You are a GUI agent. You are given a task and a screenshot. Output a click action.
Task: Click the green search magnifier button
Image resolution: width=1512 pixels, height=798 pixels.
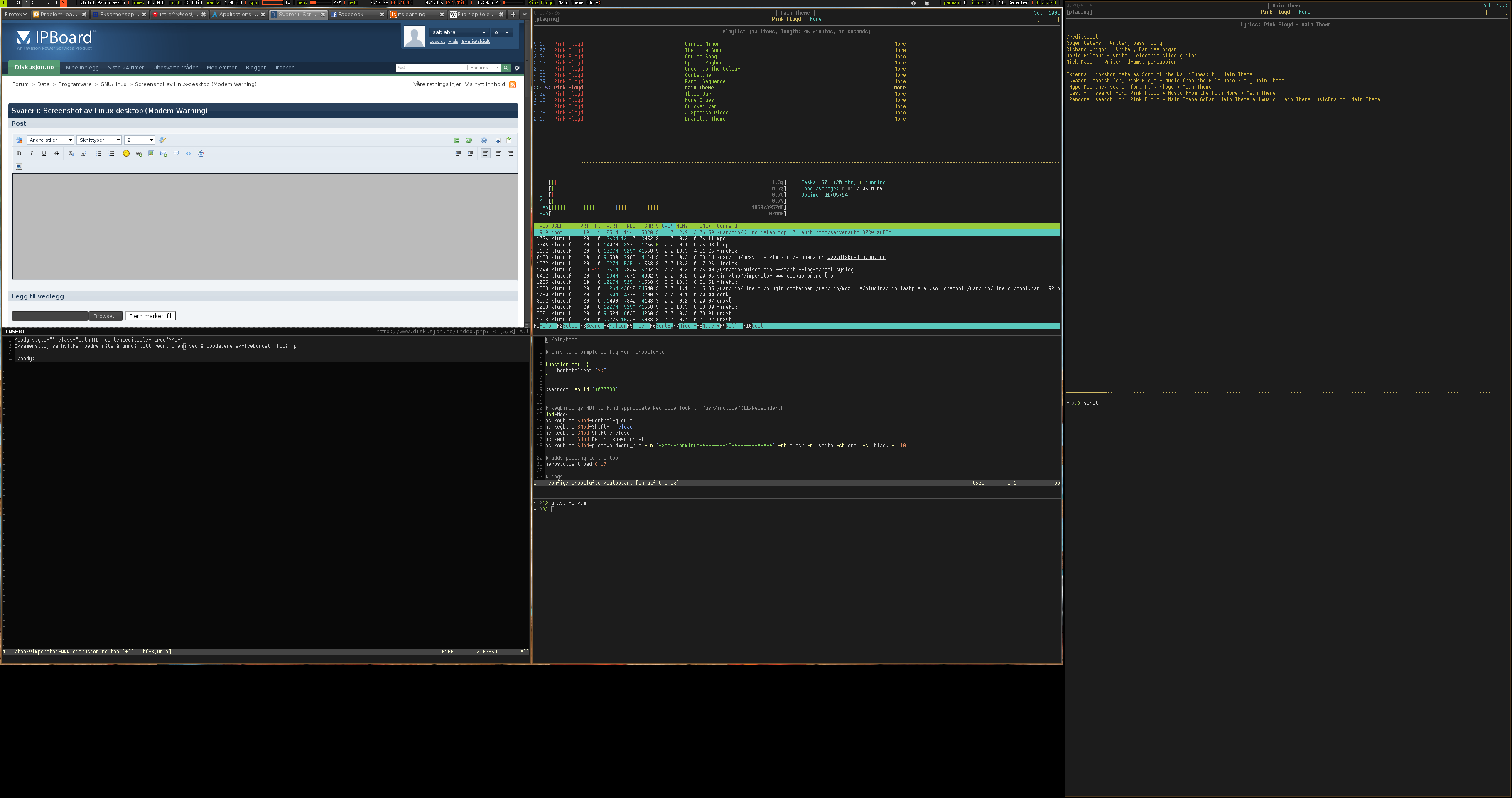(x=506, y=67)
